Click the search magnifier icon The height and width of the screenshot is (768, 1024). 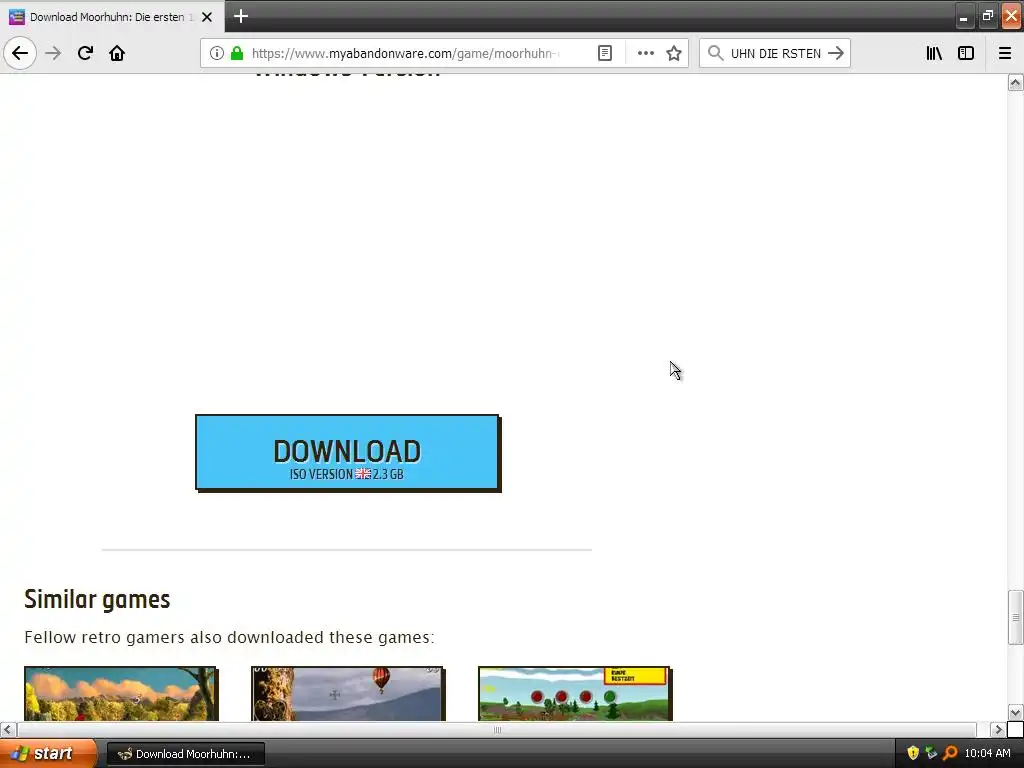[716, 53]
